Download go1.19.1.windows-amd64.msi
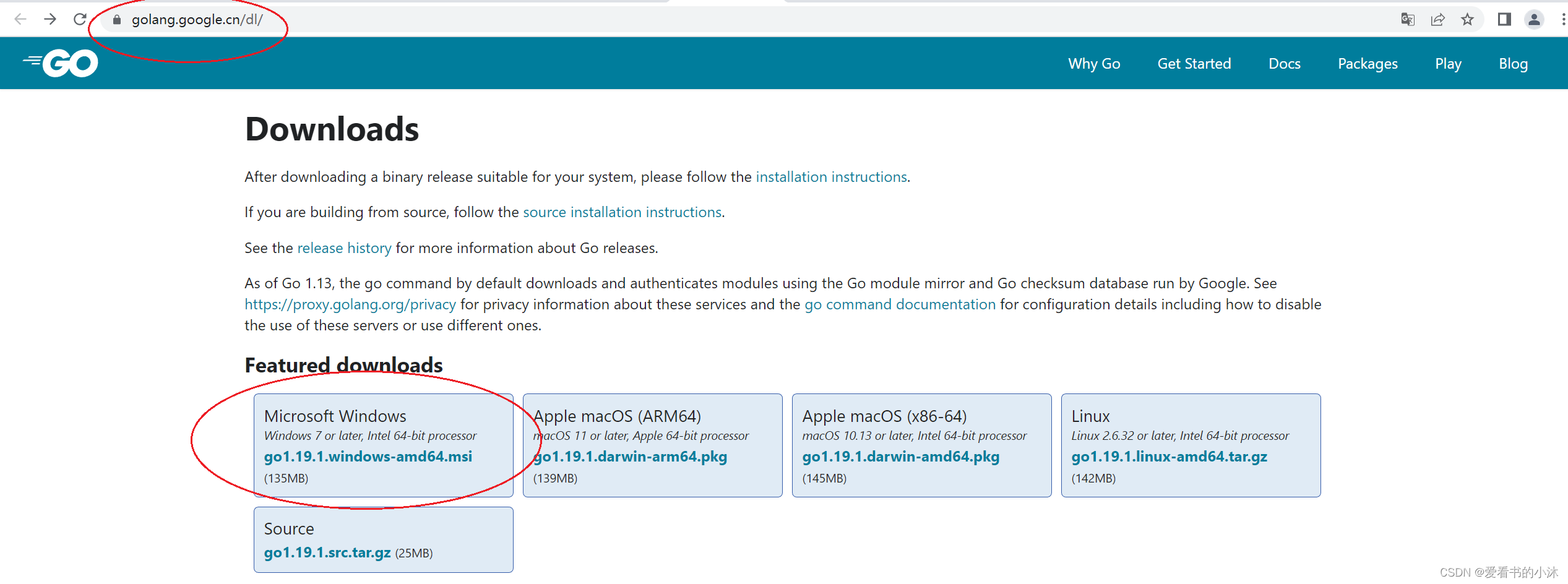Screen dimensions: 1568x584 point(368,457)
